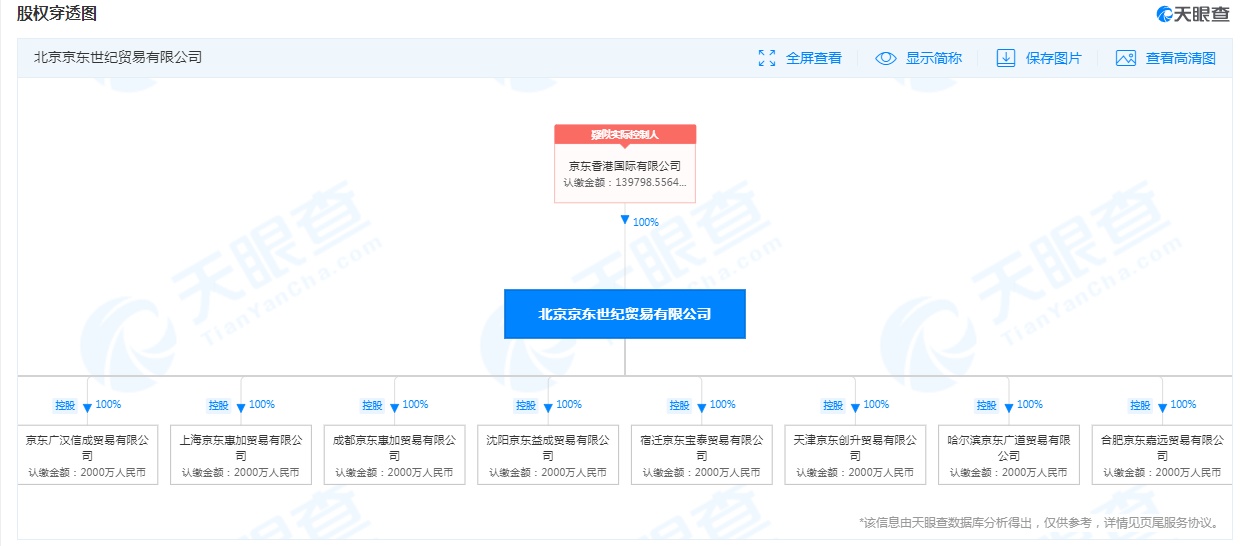Click 控股 tag above 上海京东惠加贸易
This screenshot has height=546, width=1240.
(x=219, y=405)
